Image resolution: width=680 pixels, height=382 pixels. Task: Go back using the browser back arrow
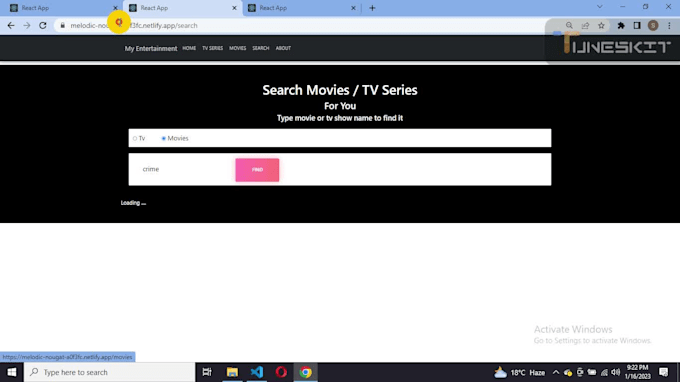point(11,26)
